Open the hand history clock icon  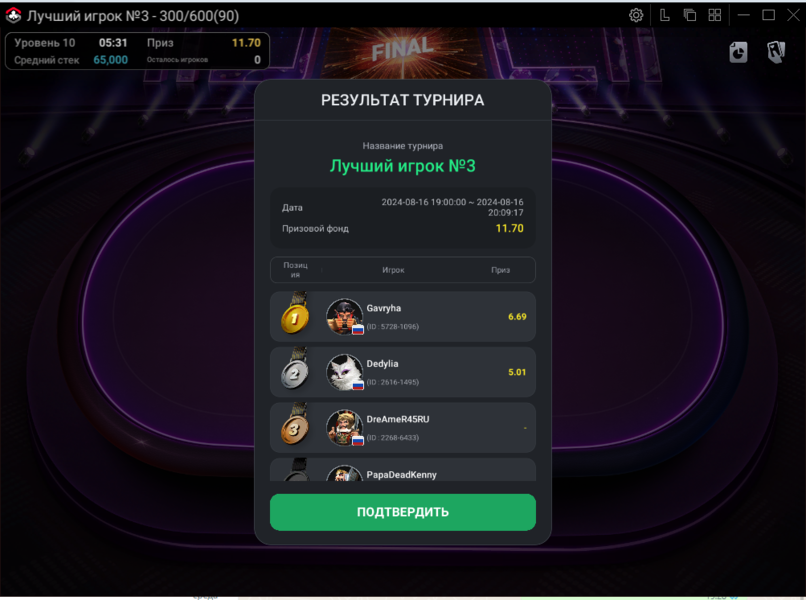point(738,52)
